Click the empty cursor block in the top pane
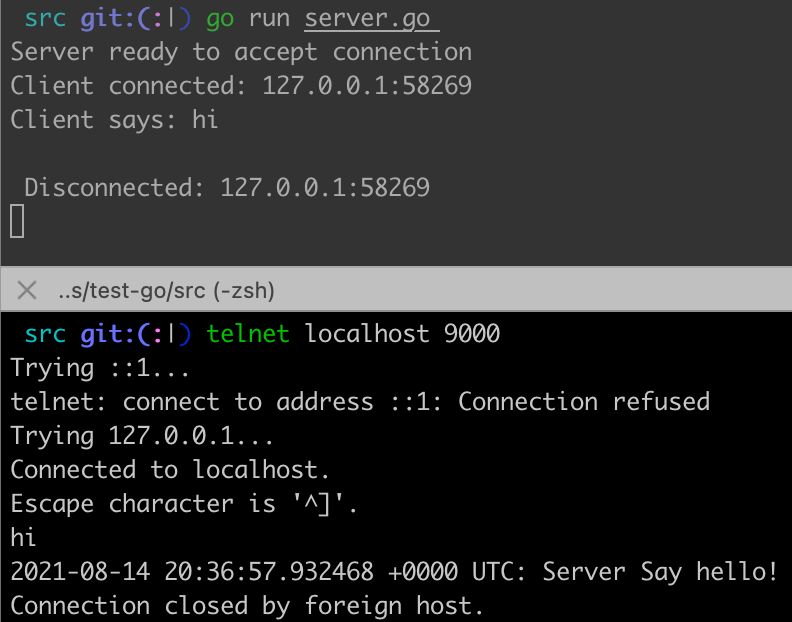Image resolution: width=792 pixels, height=622 pixels. pos(17,221)
